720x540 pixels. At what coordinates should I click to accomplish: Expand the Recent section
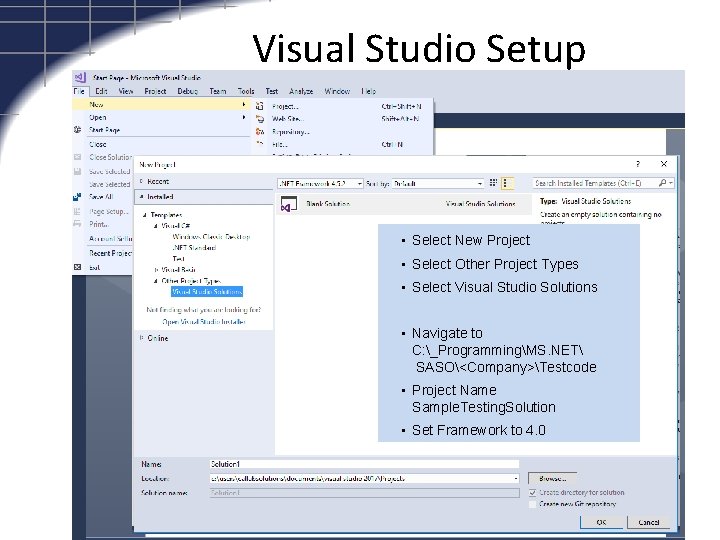141,181
